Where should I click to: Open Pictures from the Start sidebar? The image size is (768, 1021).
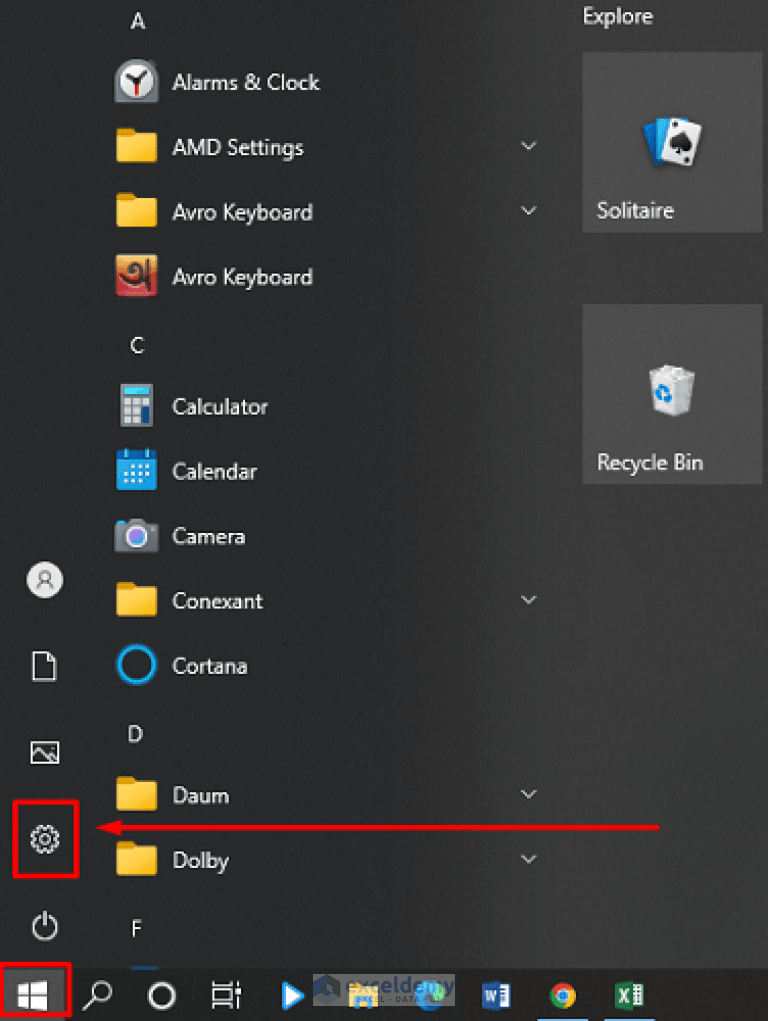(x=45, y=753)
